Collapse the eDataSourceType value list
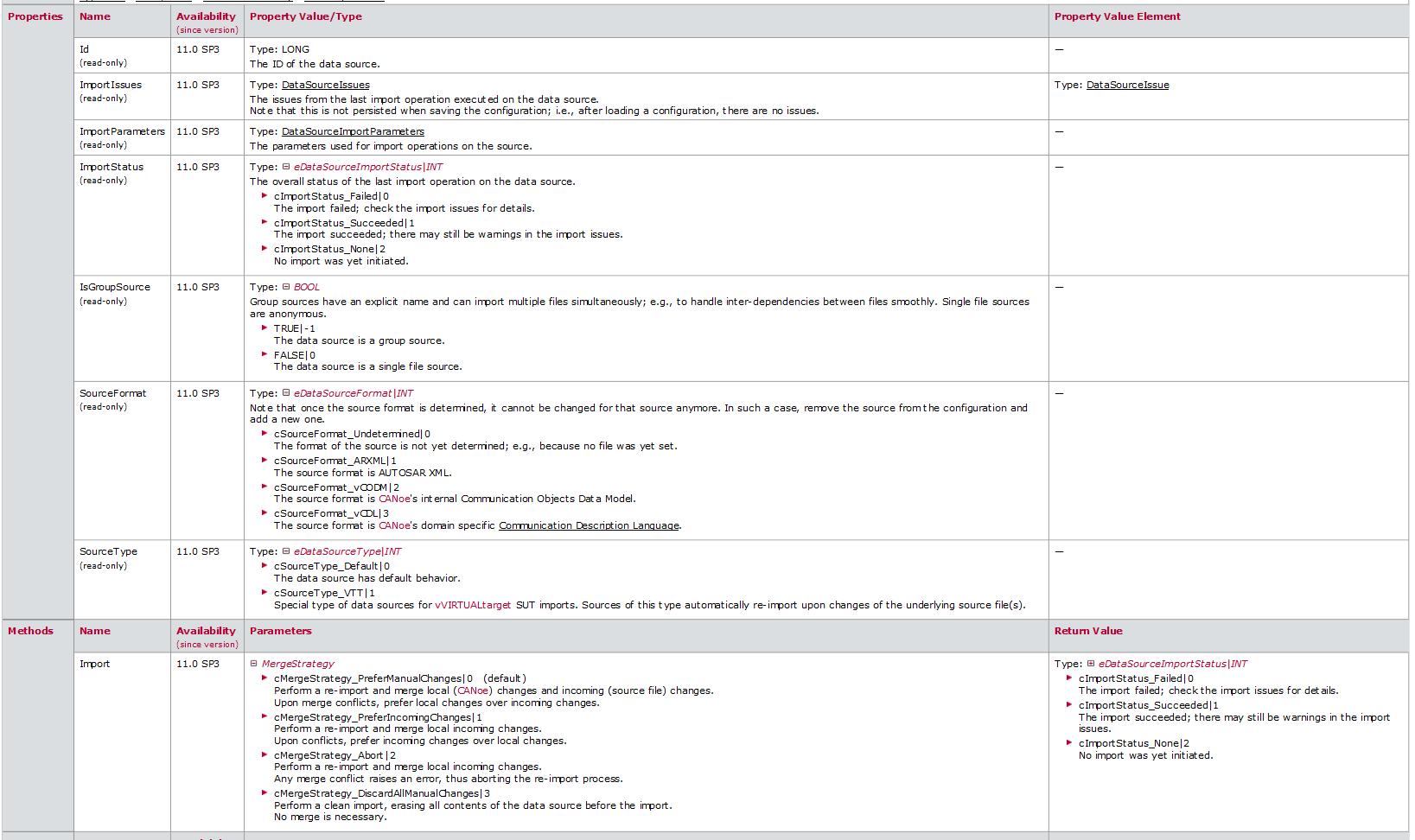The width and height of the screenshot is (1415, 840). (x=285, y=550)
